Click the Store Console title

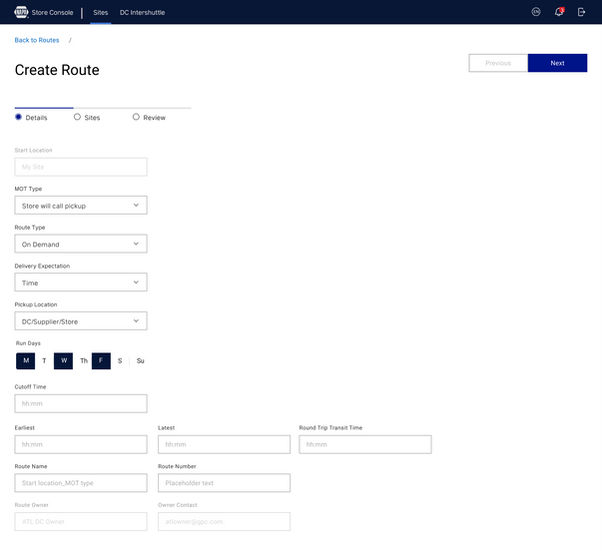coord(52,12)
